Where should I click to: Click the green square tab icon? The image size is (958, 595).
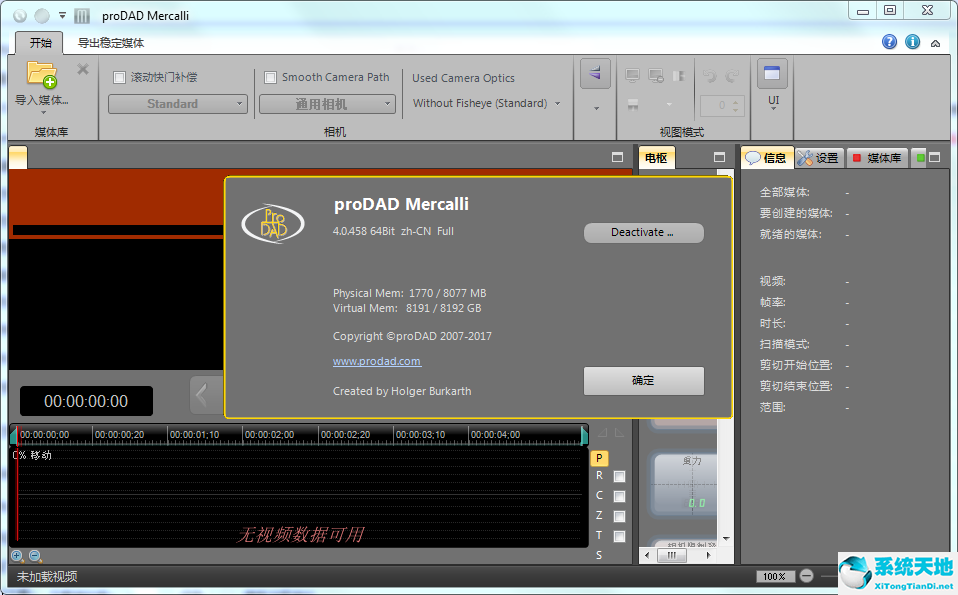click(x=920, y=158)
